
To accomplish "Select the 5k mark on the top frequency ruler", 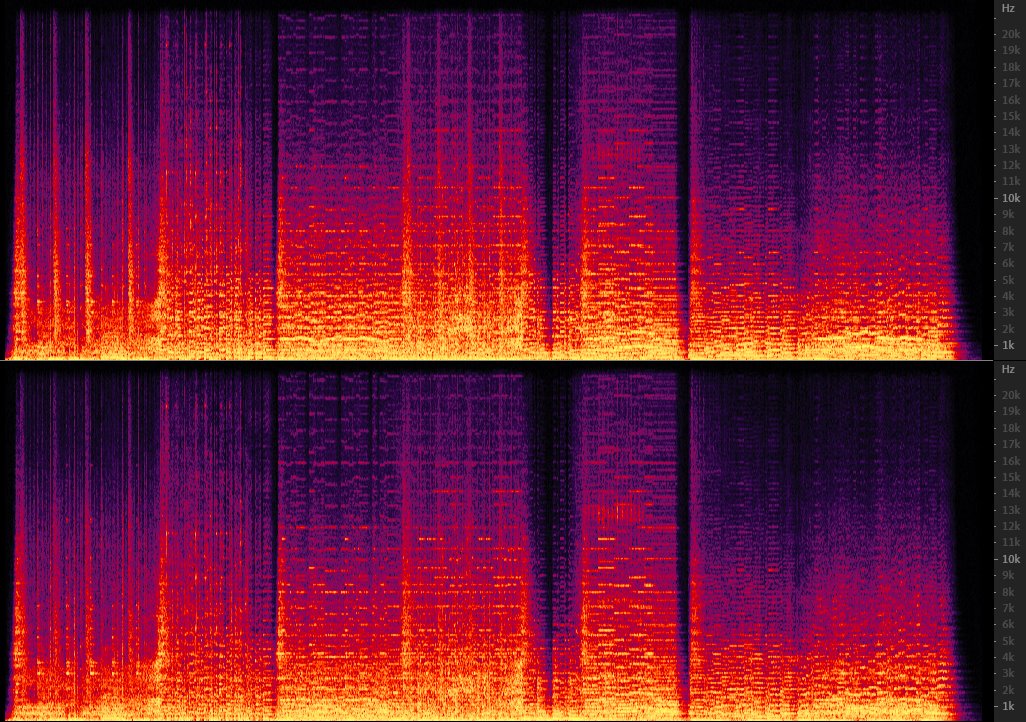I will (x=1008, y=280).
